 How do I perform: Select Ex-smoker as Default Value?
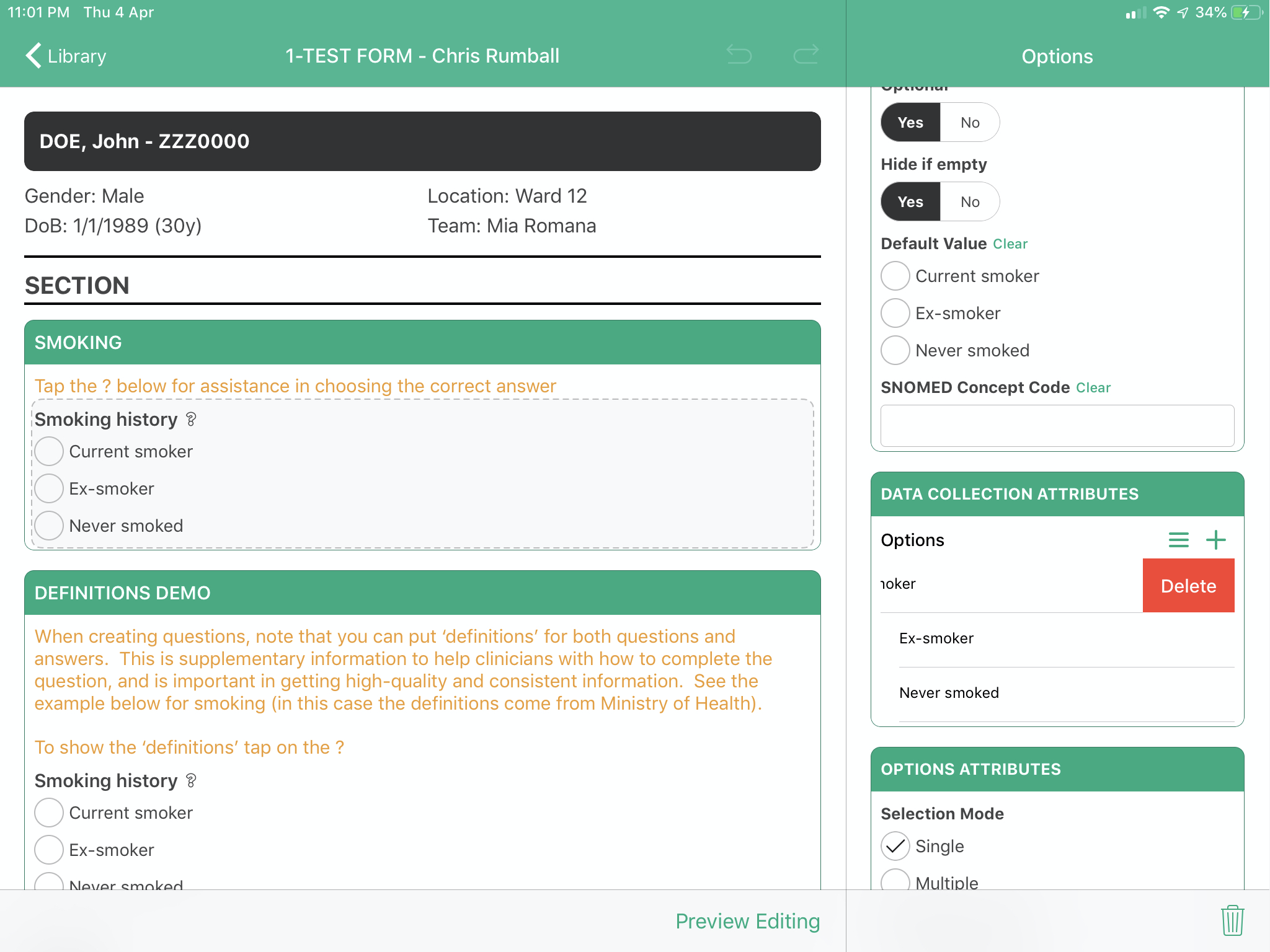[x=895, y=313]
